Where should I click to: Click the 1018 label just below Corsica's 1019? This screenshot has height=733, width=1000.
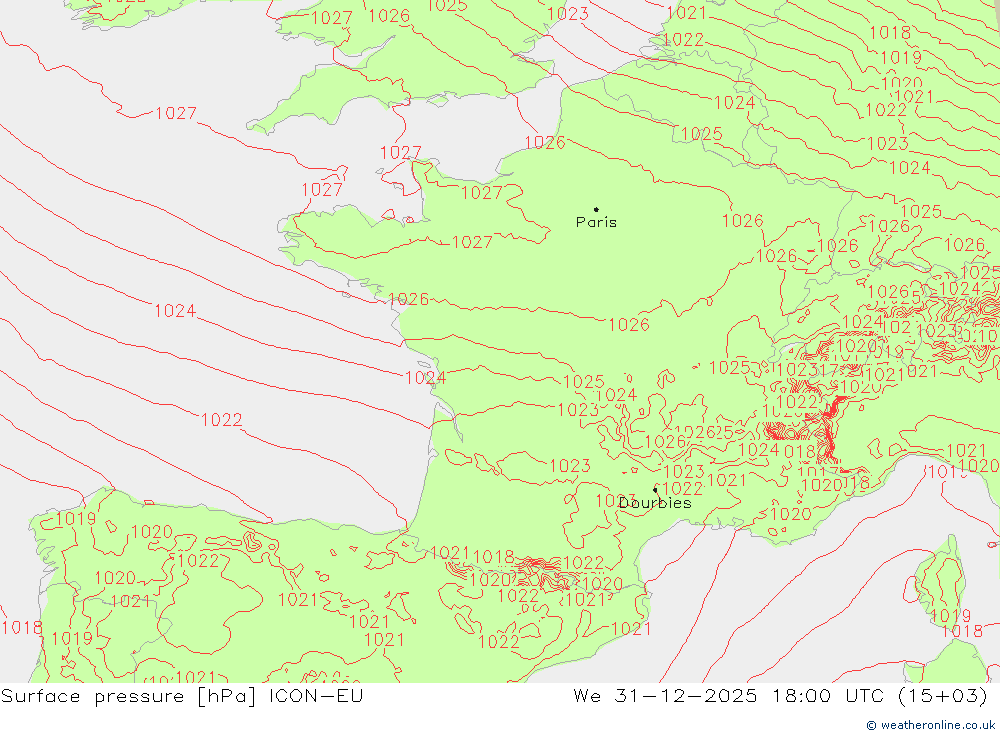(x=962, y=631)
